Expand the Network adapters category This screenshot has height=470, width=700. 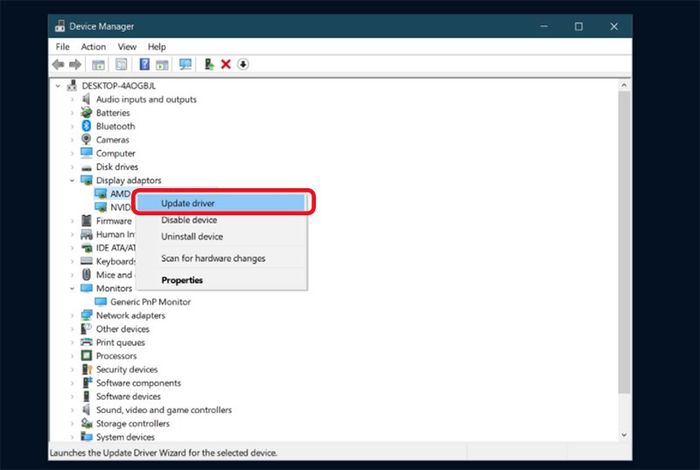click(72, 316)
